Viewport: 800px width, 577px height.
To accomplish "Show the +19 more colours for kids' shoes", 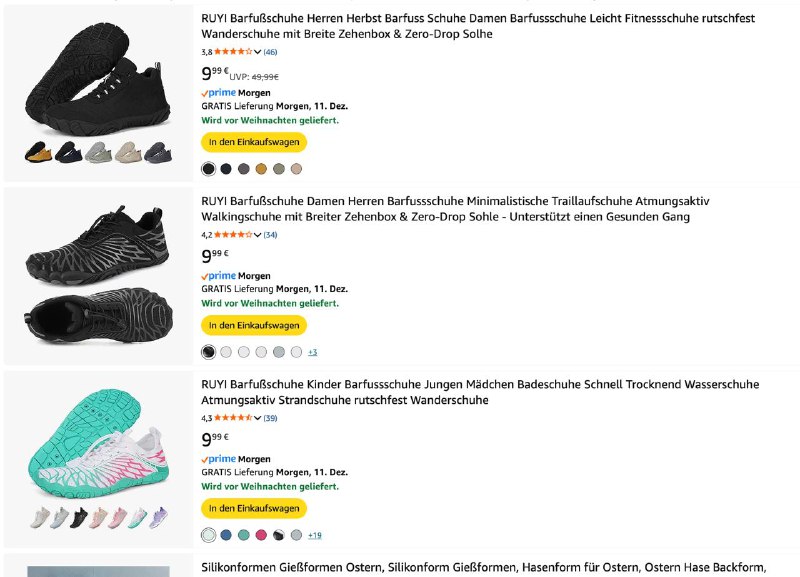I will click(314, 535).
